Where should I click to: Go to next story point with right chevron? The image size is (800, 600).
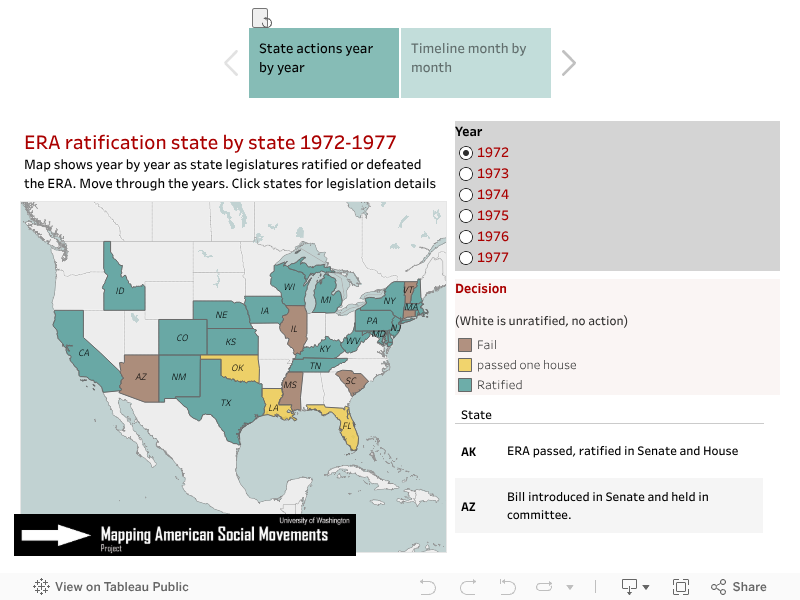pos(569,63)
